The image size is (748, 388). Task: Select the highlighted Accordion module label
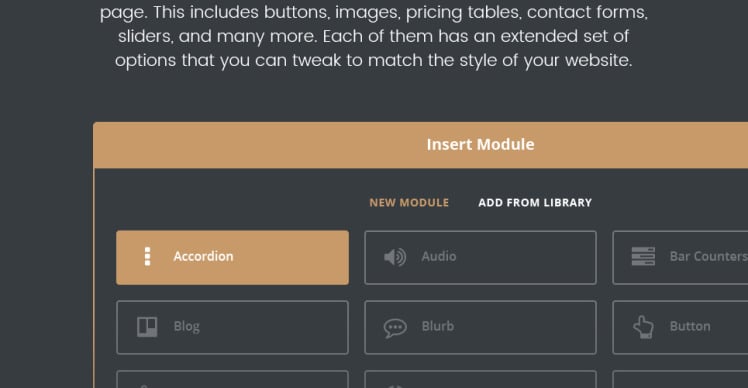click(203, 256)
